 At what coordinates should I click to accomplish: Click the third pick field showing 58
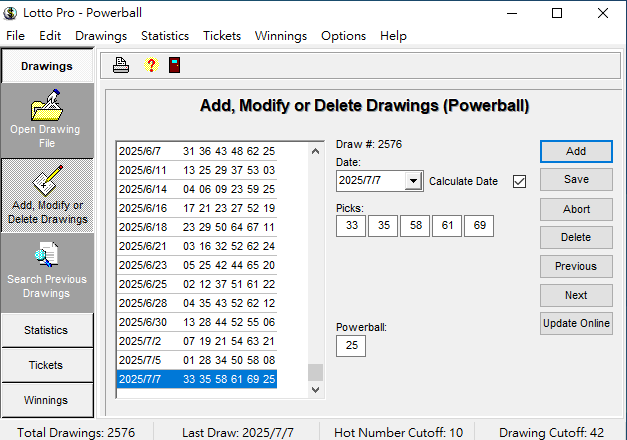[x=415, y=226]
